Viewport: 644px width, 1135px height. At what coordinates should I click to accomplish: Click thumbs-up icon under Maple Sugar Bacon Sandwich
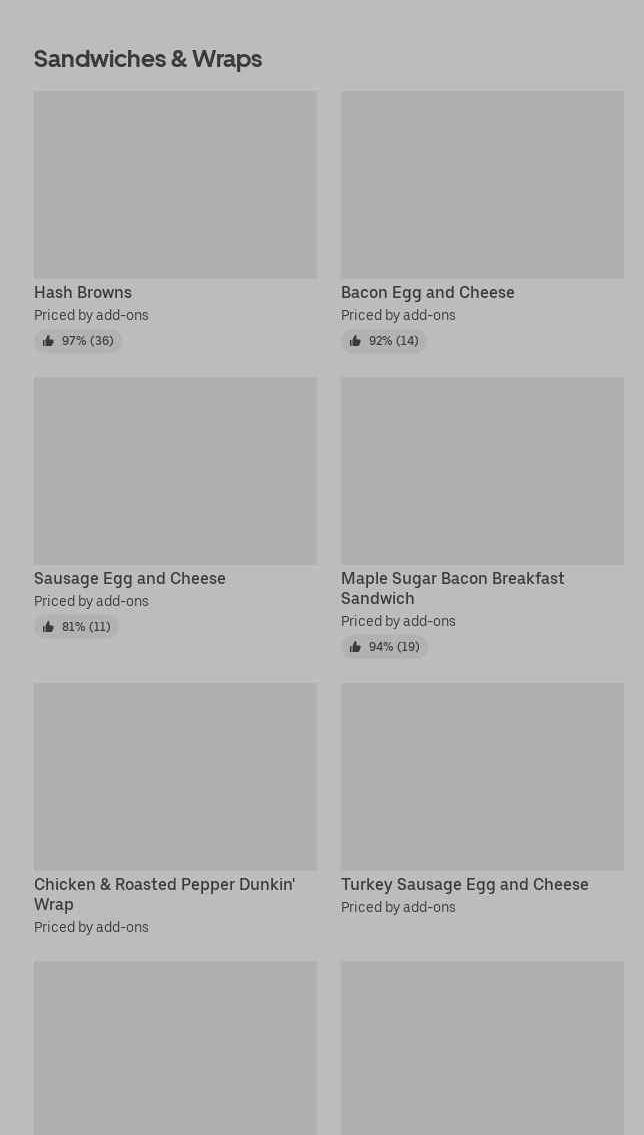pos(355,647)
